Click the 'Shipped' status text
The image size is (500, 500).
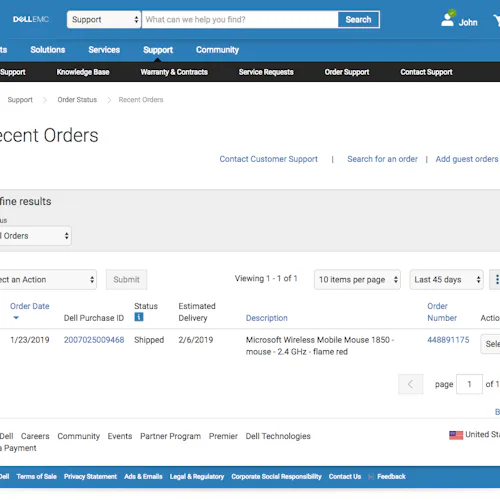(x=149, y=340)
